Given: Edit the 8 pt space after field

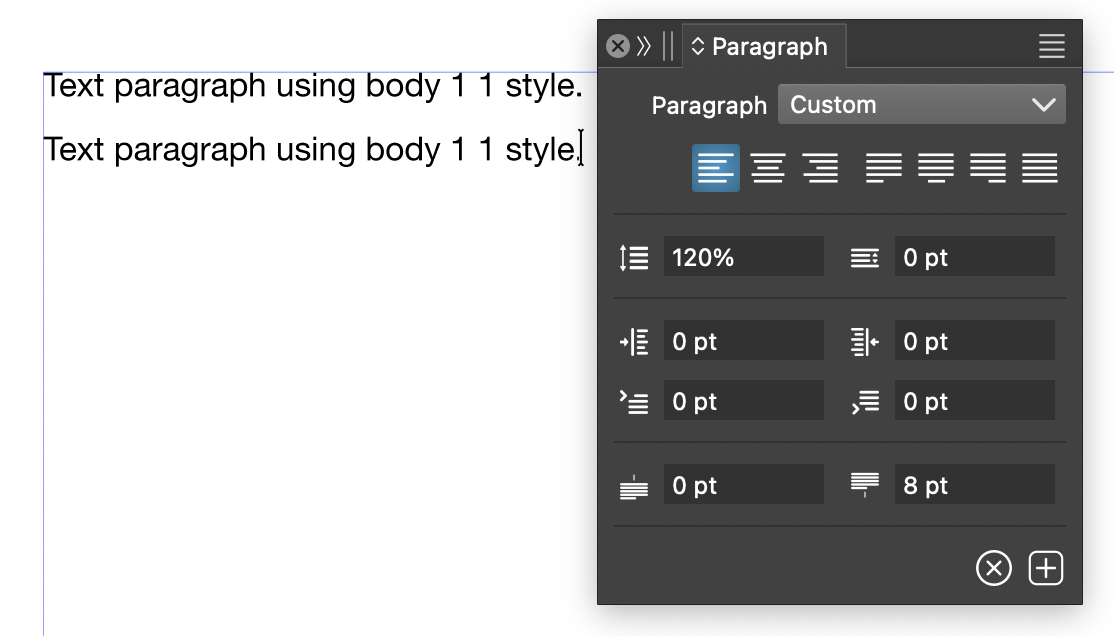Looking at the screenshot, I should pyautogui.click(x=974, y=486).
